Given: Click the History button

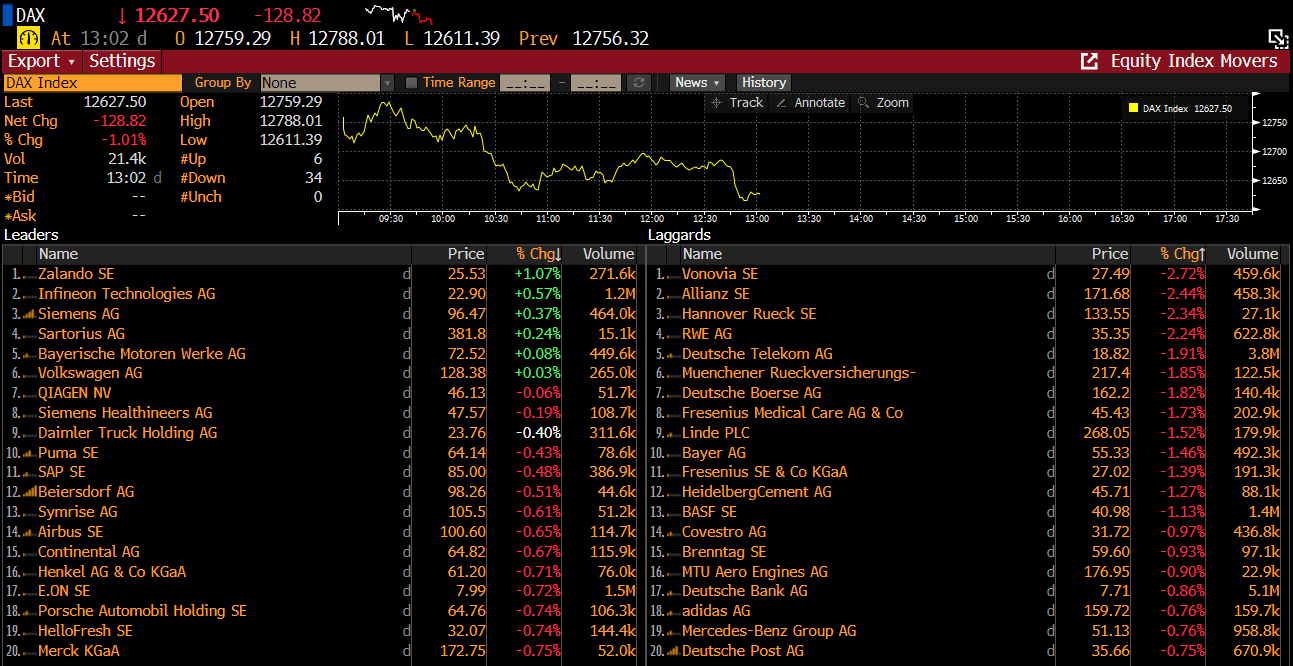Looking at the screenshot, I should 764,83.
